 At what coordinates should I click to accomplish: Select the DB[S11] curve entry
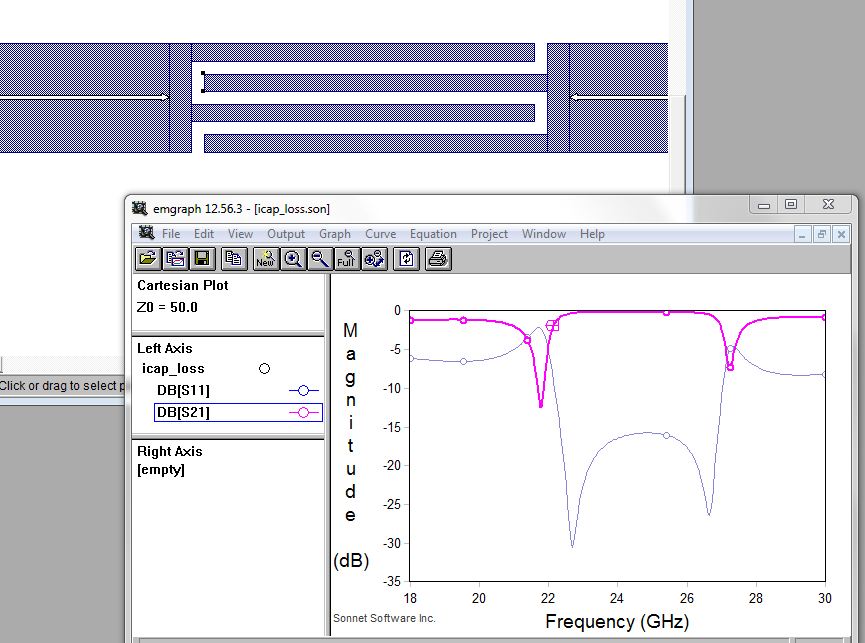(x=183, y=390)
